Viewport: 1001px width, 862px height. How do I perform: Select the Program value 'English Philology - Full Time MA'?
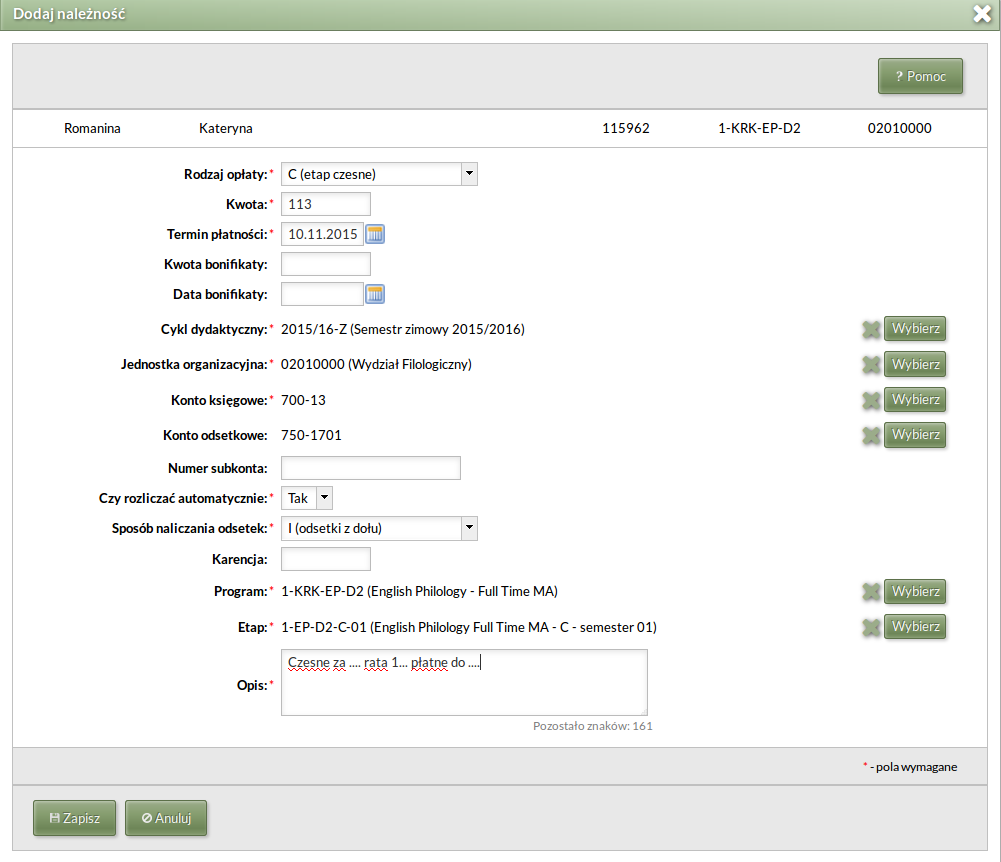pyautogui.click(x=462, y=592)
